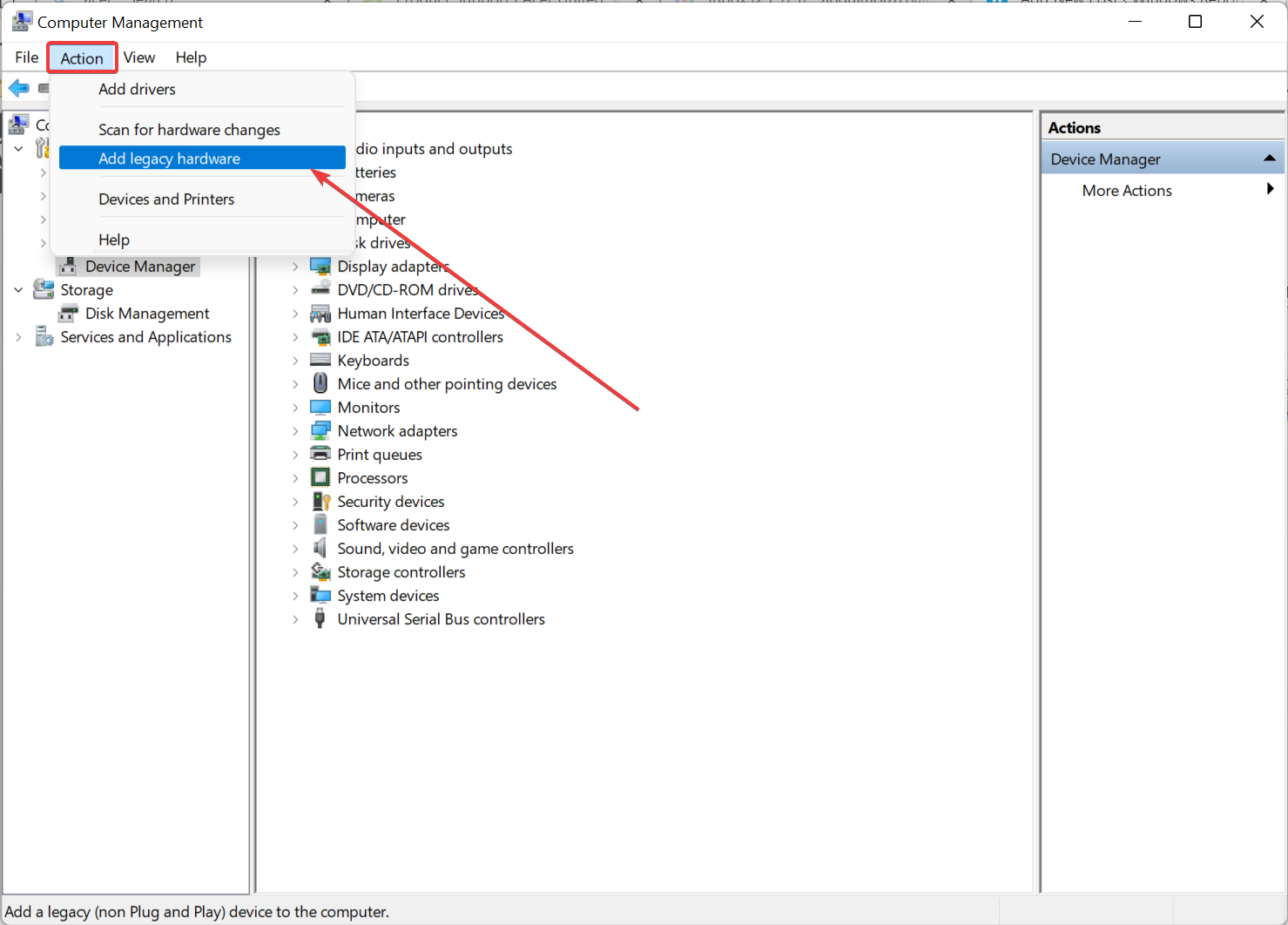Click the Human Interface Devices icon

[x=320, y=314]
